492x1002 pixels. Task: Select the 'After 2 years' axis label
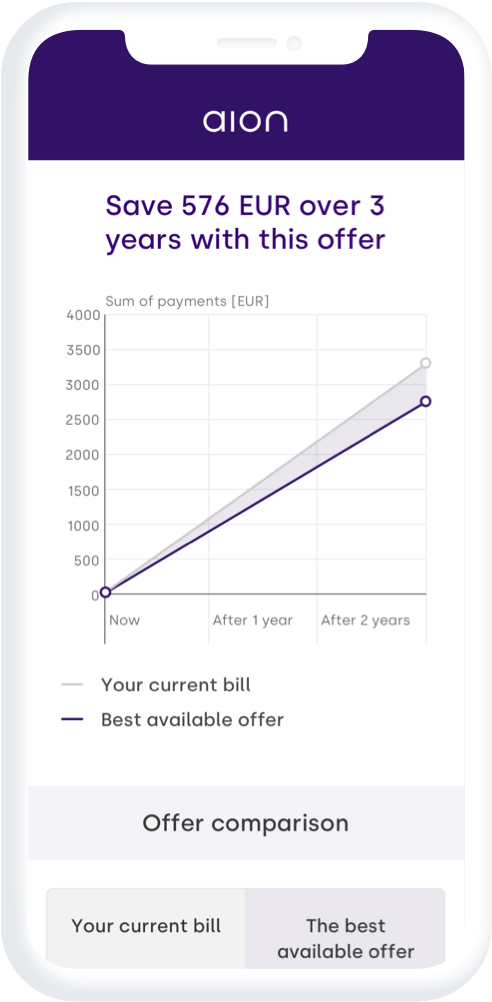tap(365, 620)
